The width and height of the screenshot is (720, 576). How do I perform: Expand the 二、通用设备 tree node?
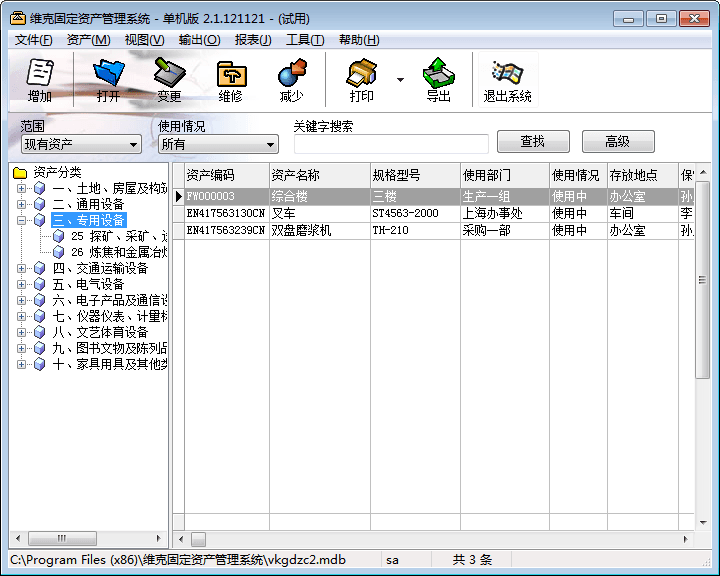[x=21, y=204]
